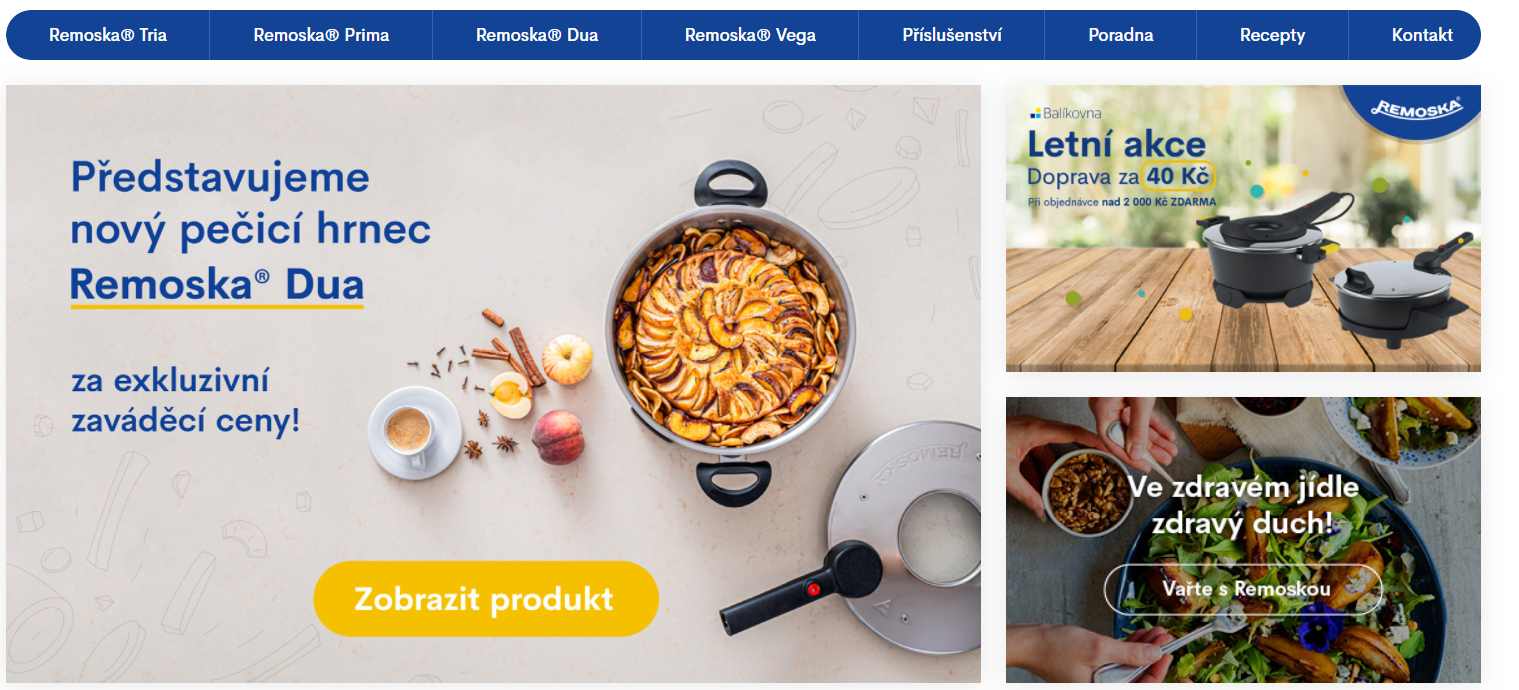Click the yellow Zobrazit produkt button
Screen dimensions: 1519x690
tap(486, 599)
